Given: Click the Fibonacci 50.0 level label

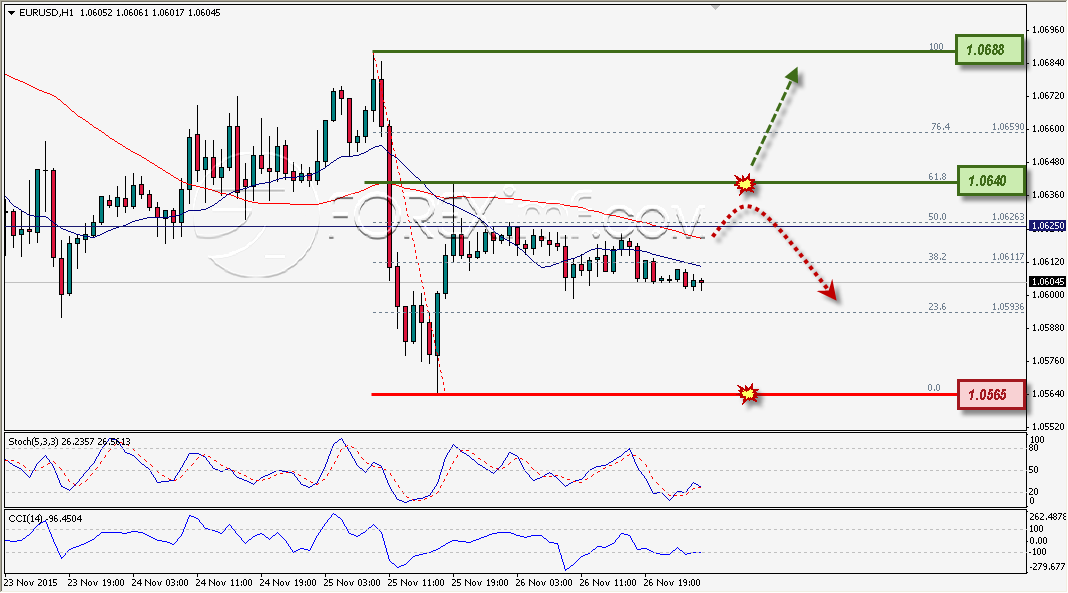Looking at the screenshot, I should tap(937, 217).
